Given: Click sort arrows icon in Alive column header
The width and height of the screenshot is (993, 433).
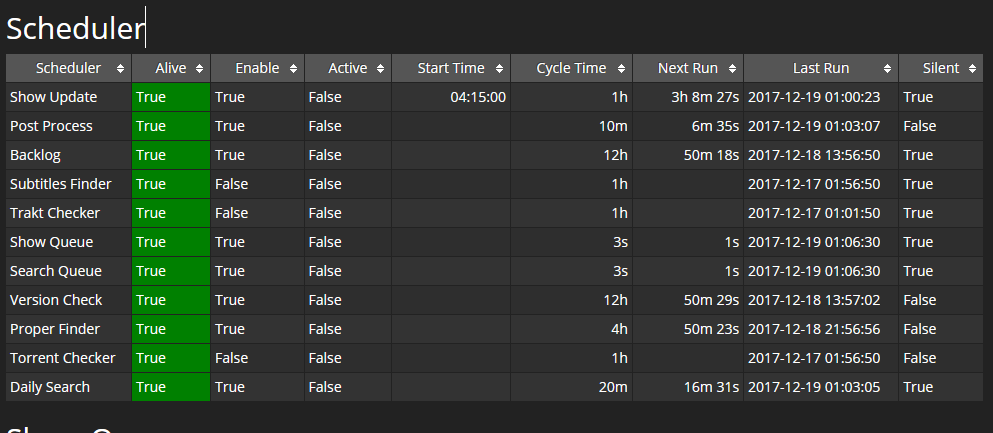Looking at the screenshot, I should click(x=200, y=69).
